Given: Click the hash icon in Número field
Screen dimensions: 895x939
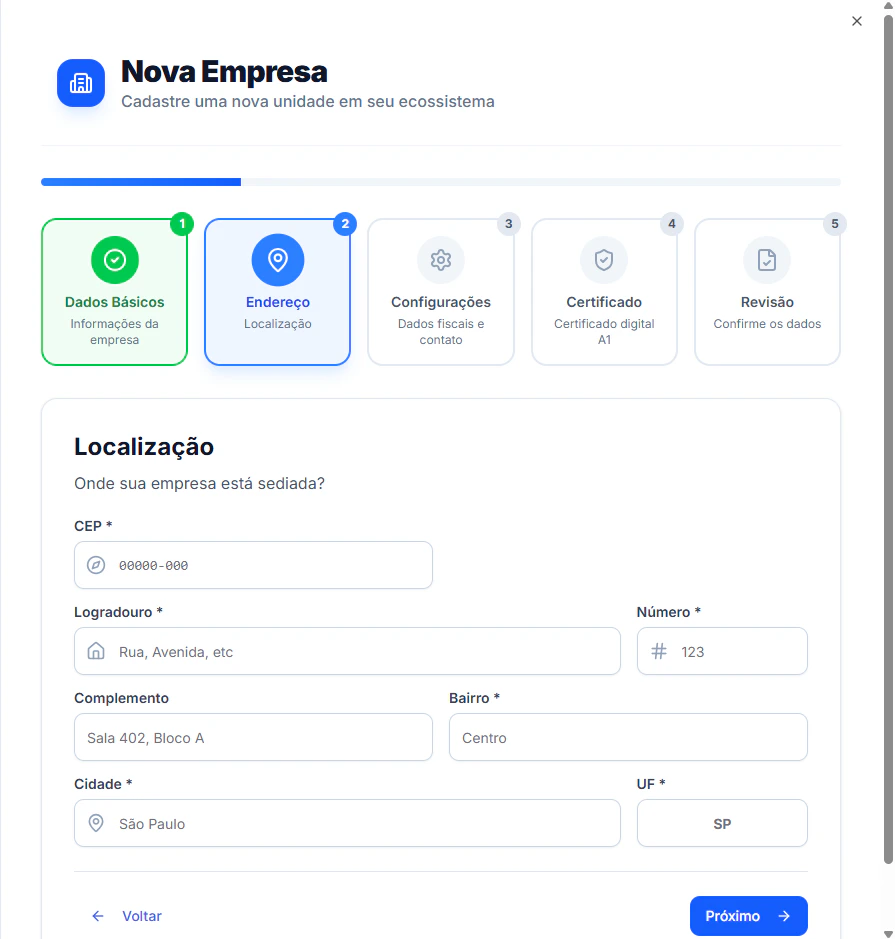Looking at the screenshot, I should point(659,651).
